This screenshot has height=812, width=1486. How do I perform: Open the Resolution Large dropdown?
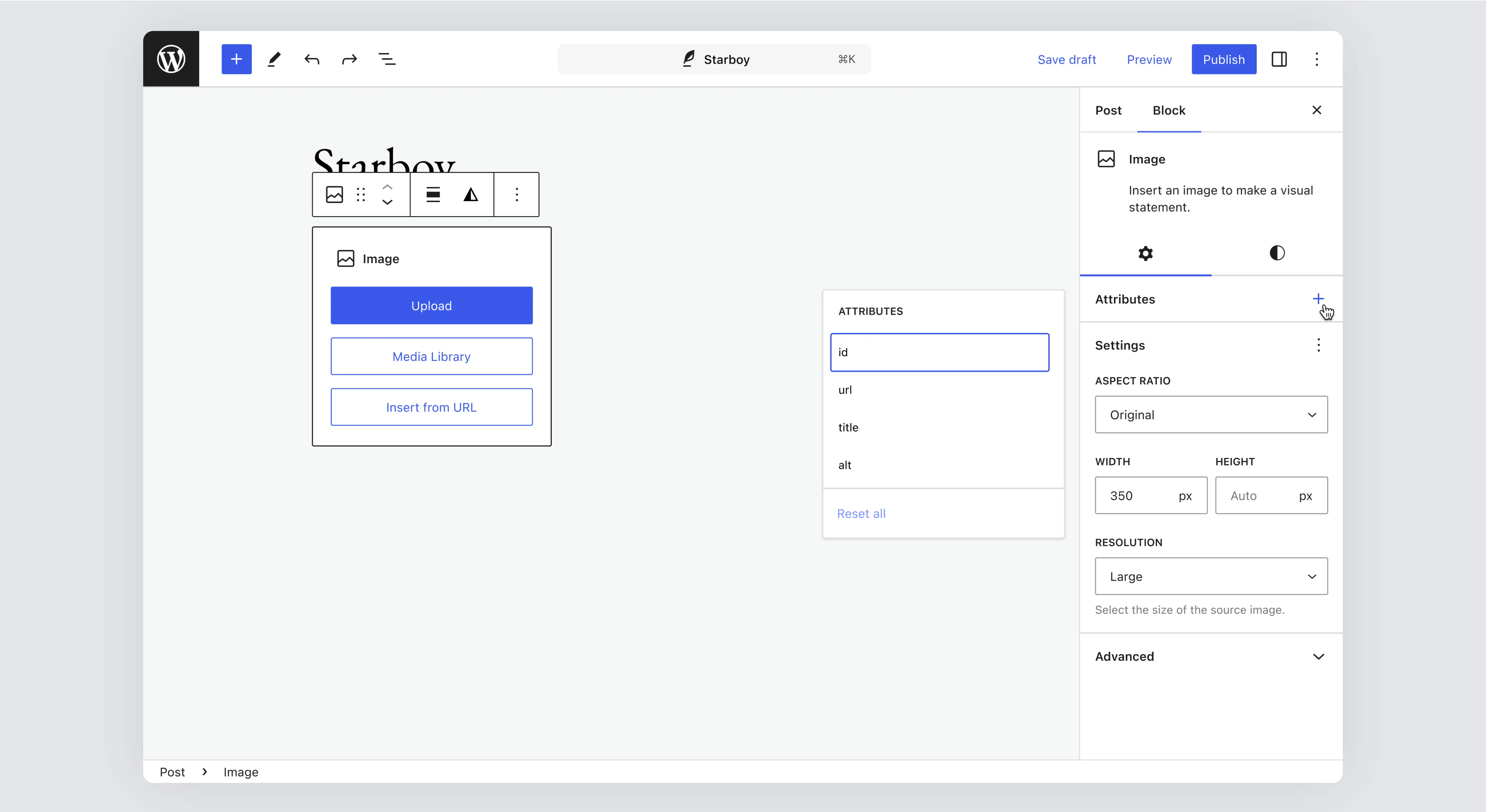(x=1211, y=576)
